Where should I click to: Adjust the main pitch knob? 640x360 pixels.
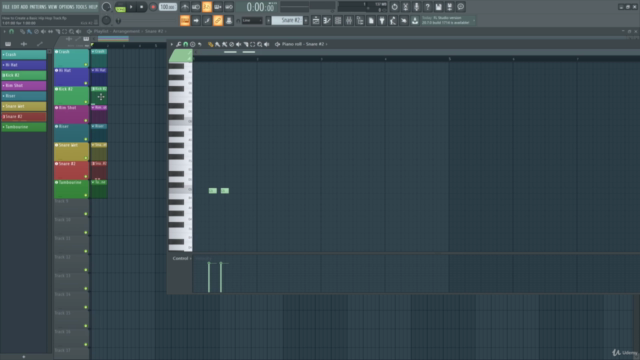pos(106,20)
